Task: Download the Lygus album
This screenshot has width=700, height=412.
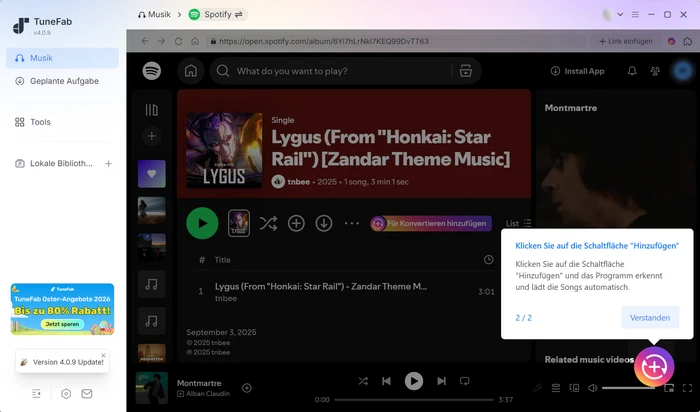Action: click(x=324, y=223)
